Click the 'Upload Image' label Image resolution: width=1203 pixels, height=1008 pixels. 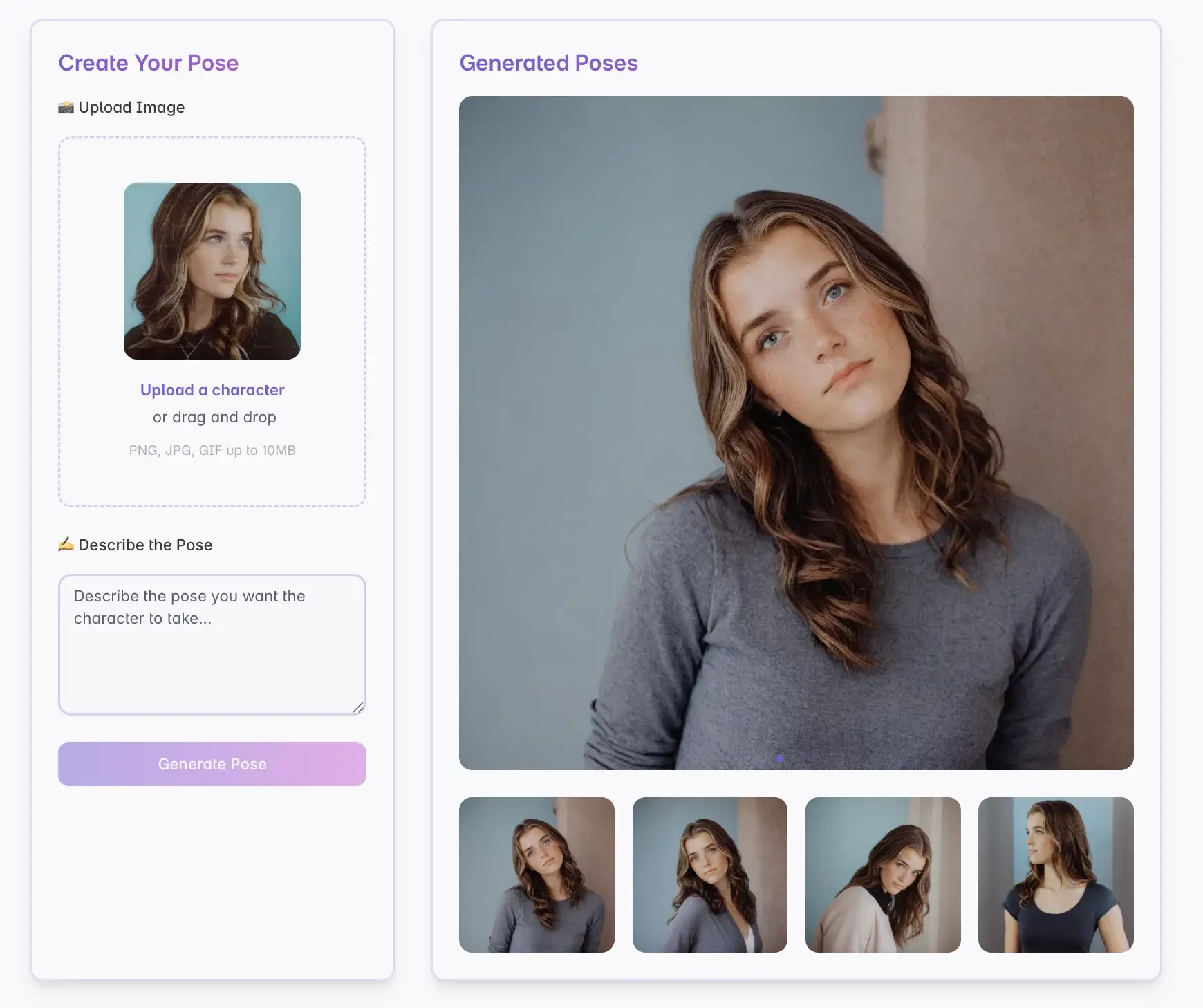click(131, 107)
